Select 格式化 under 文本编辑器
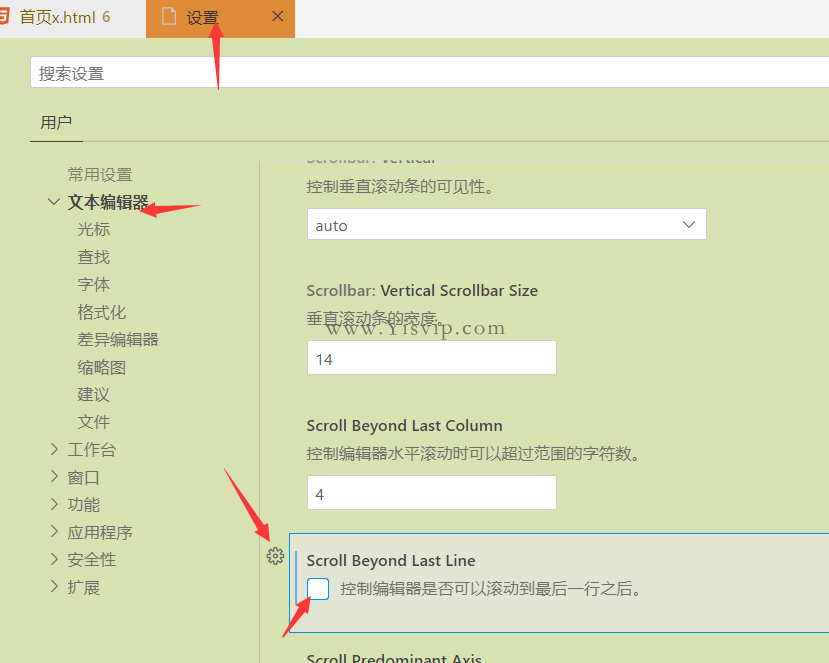This screenshot has height=663, width=829. pos(102,312)
